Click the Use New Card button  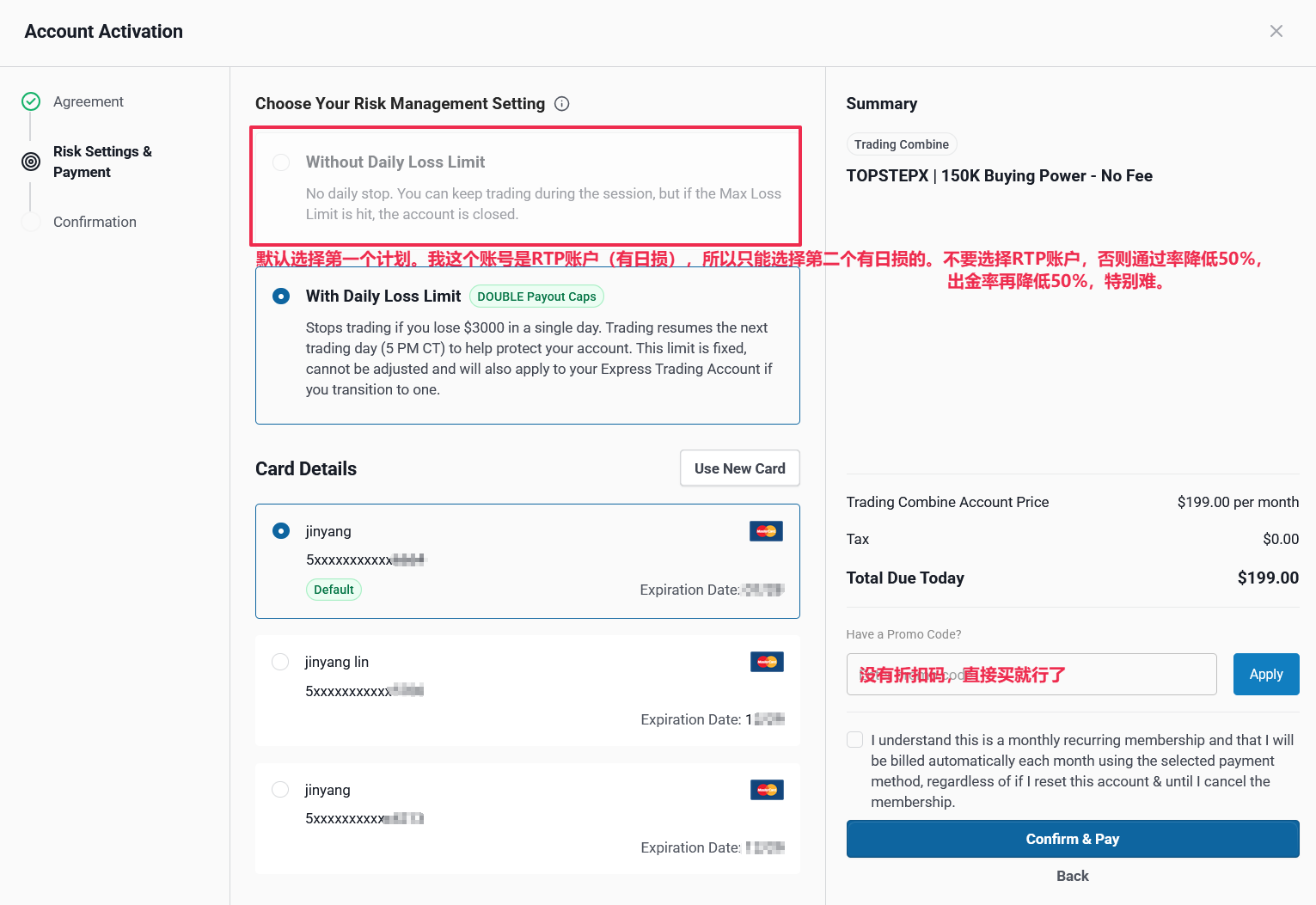click(740, 468)
